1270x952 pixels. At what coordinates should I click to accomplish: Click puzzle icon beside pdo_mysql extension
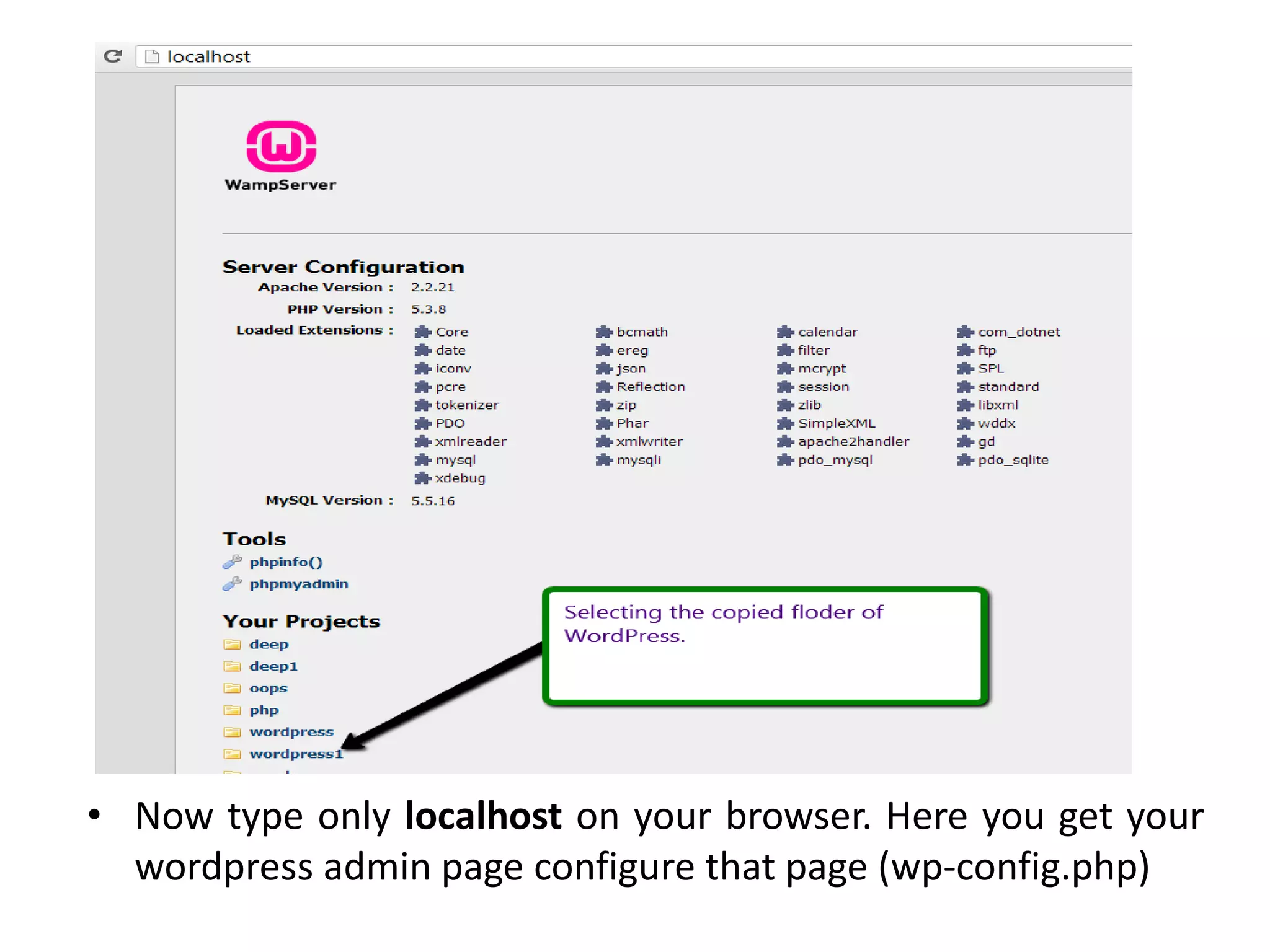[x=785, y=460]
